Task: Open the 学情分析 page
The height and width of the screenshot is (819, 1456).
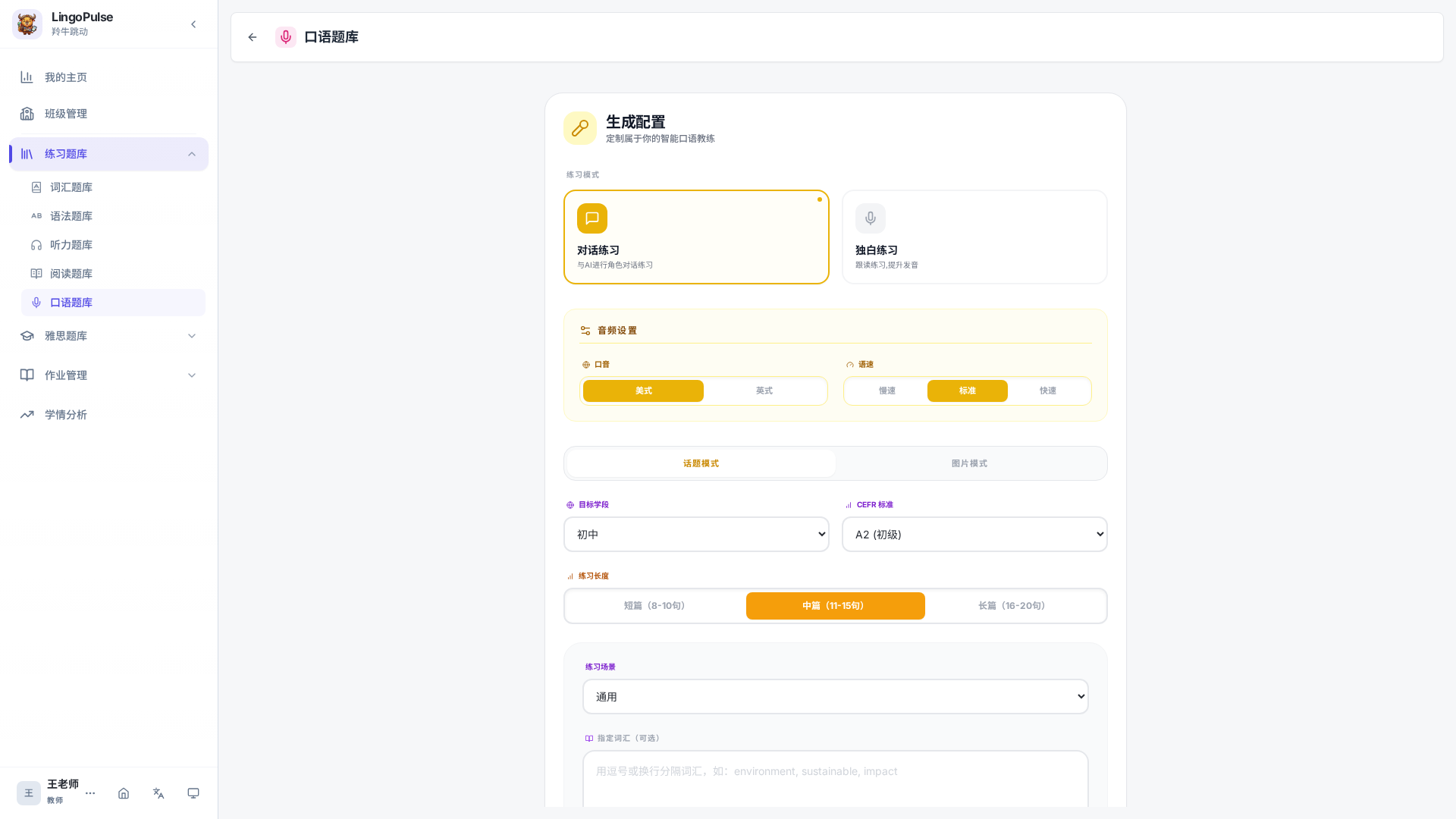Action: click(108, 415)
